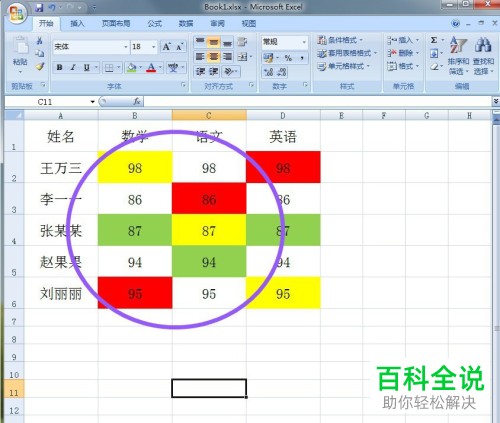Click the Decrease Font Size icon
The width and height of the screenshot is (500, 423).
click(x=179, y=47)
